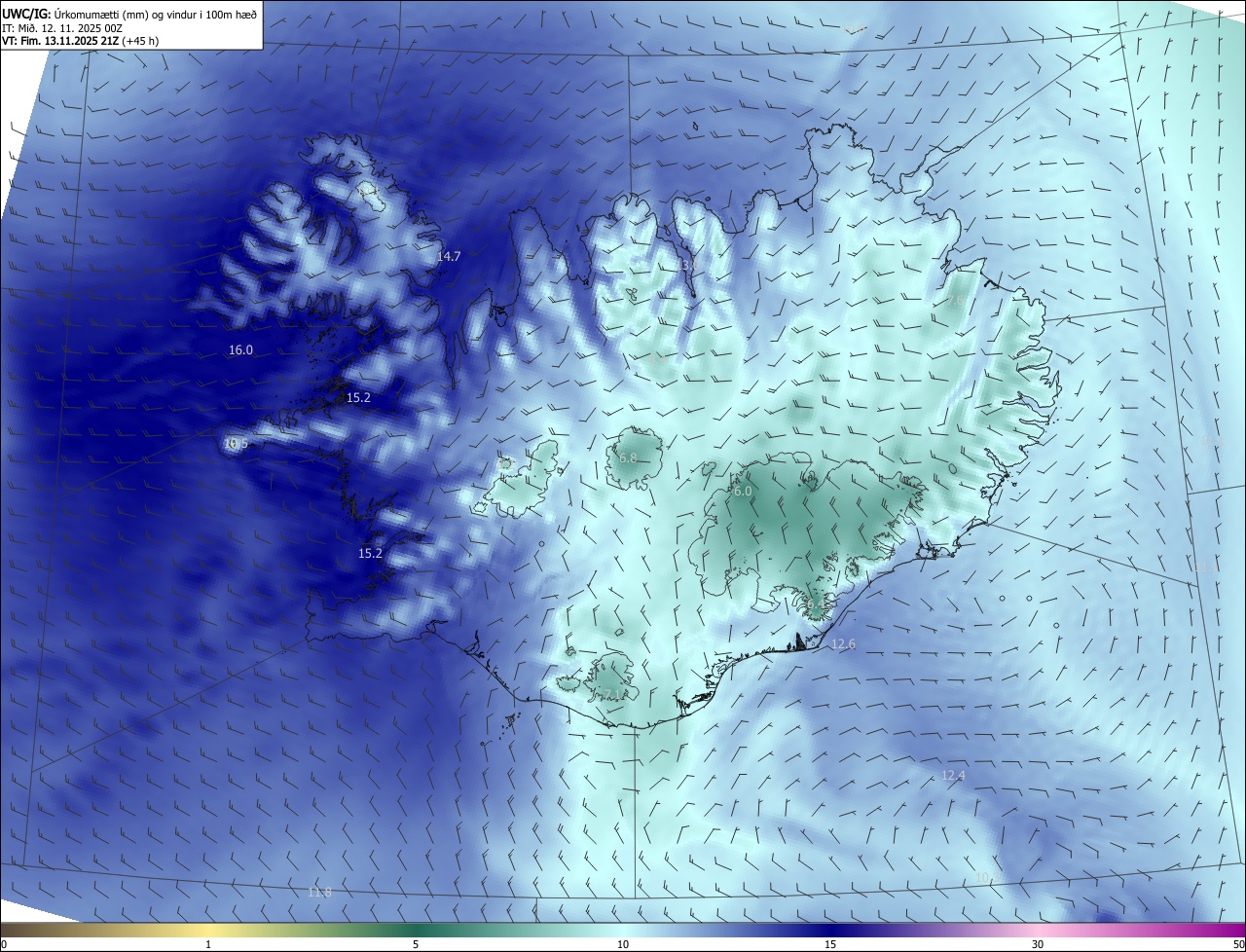Click the 'VT: Fim. 13.11.2025 21Z (+45 h)' line
This screenshot has width=1246, height=952.
click(x=82, y=41)
